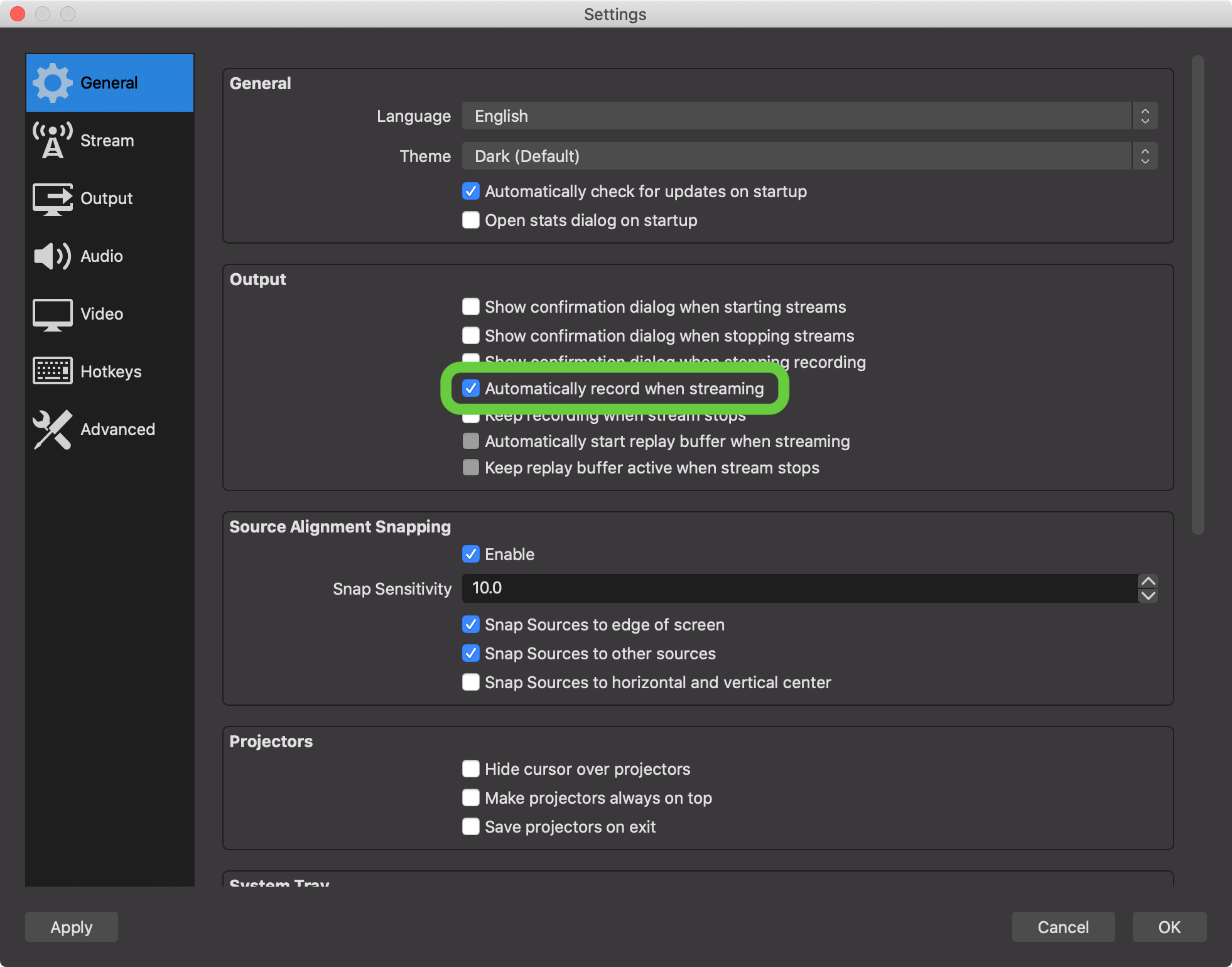Select the Audio section in sidebar
This screenshot has width=1232, height=967.
click(x=100, y=256)
